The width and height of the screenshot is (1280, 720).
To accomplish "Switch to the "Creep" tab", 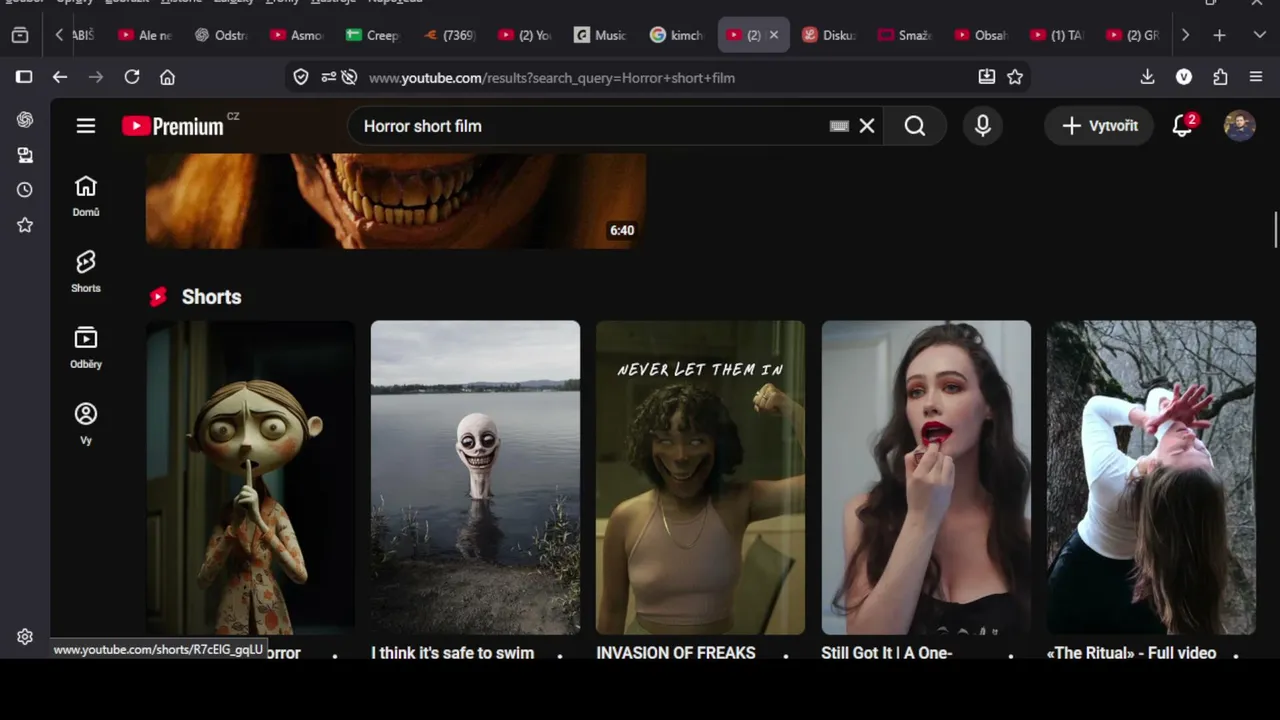I will point(374,35).
